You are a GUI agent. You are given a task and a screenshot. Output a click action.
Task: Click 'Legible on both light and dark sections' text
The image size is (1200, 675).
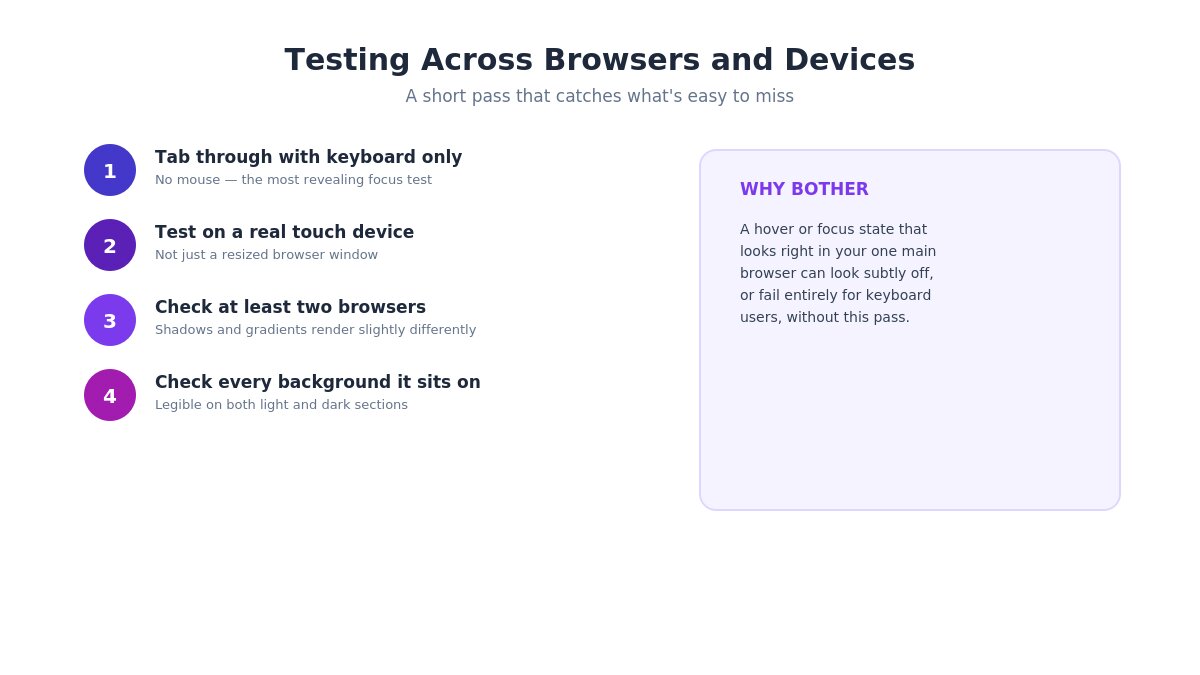click(x=281, y=405)
